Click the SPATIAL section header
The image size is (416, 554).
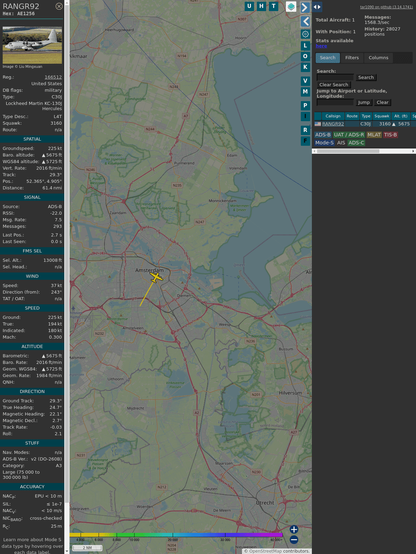(32, 139)
